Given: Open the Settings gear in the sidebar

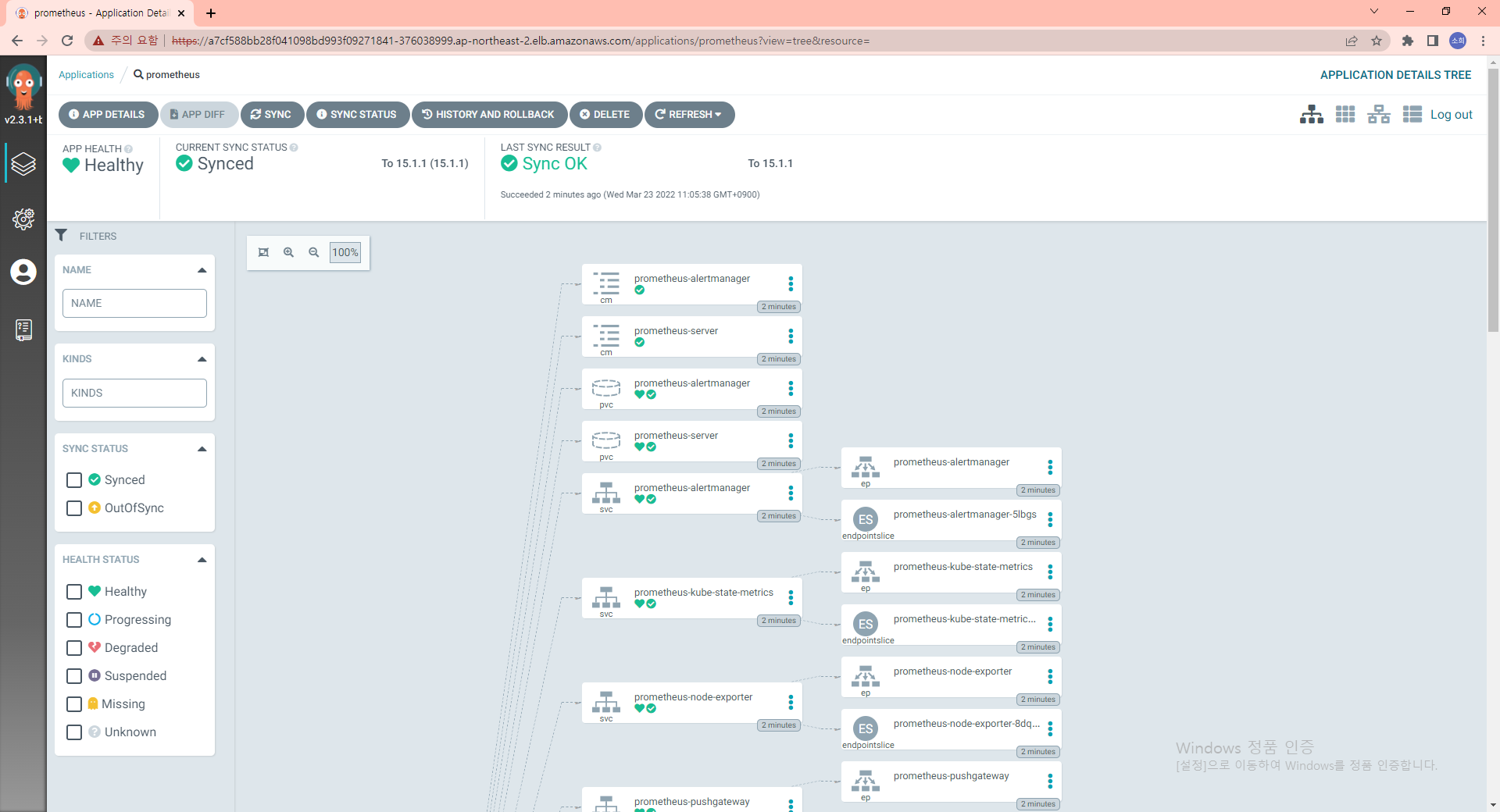Looking at the screenshot, I should pos(23,219).
